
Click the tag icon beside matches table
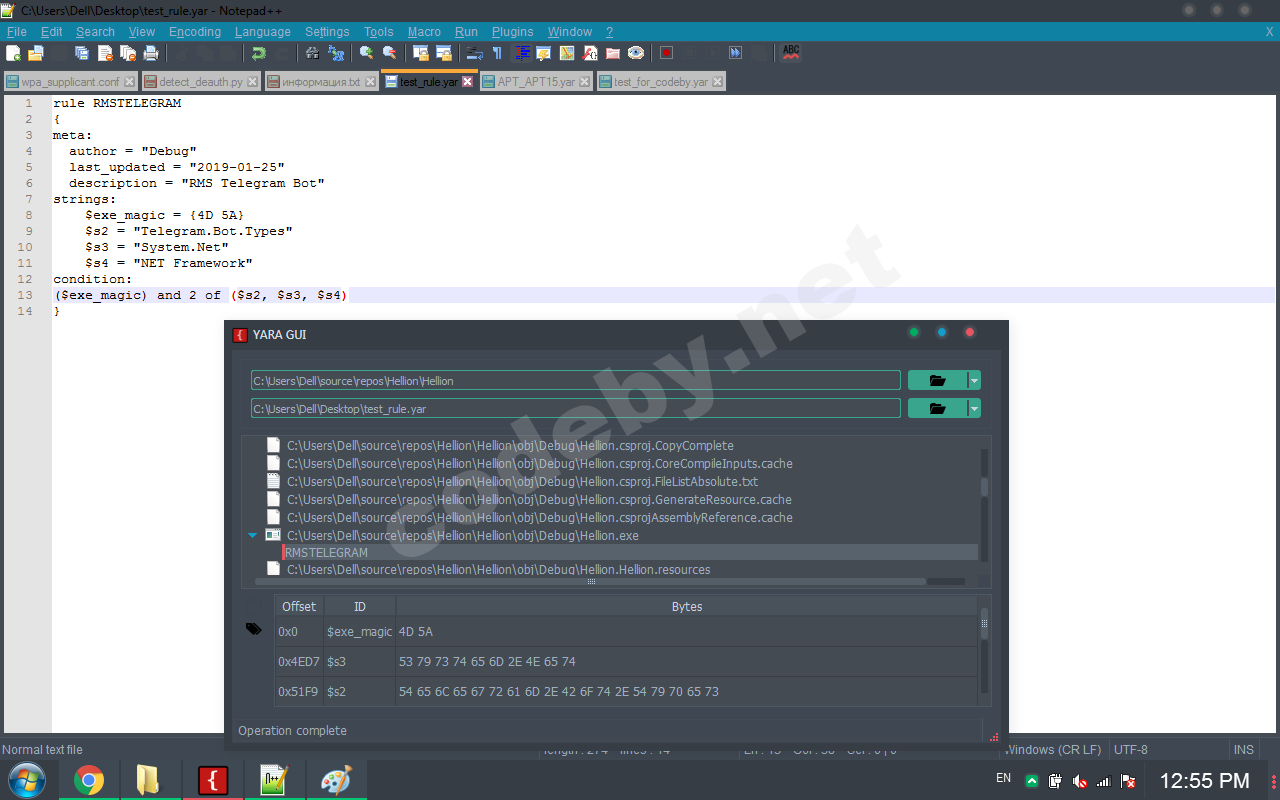tap(254, 629)
